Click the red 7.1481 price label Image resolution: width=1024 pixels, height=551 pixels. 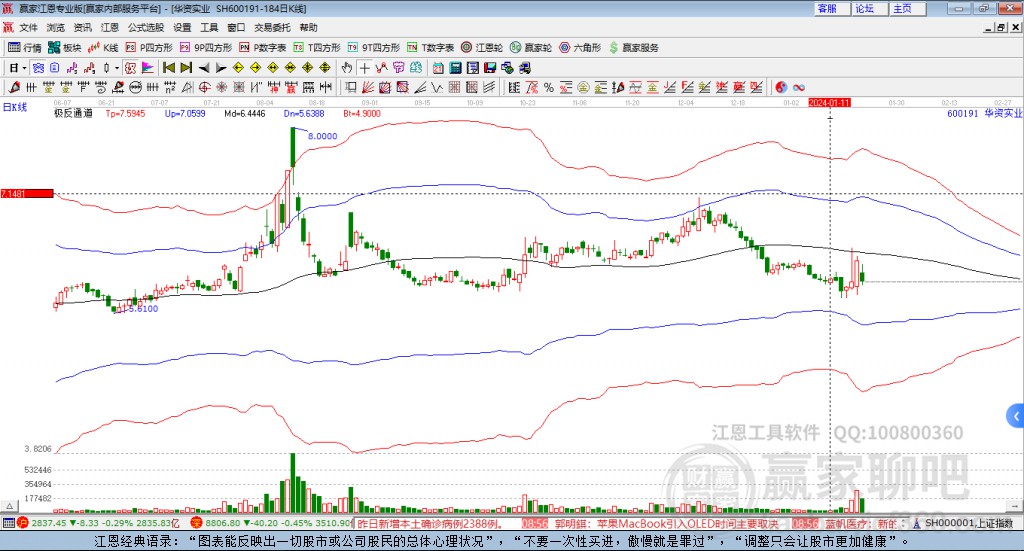pos(27,194)
